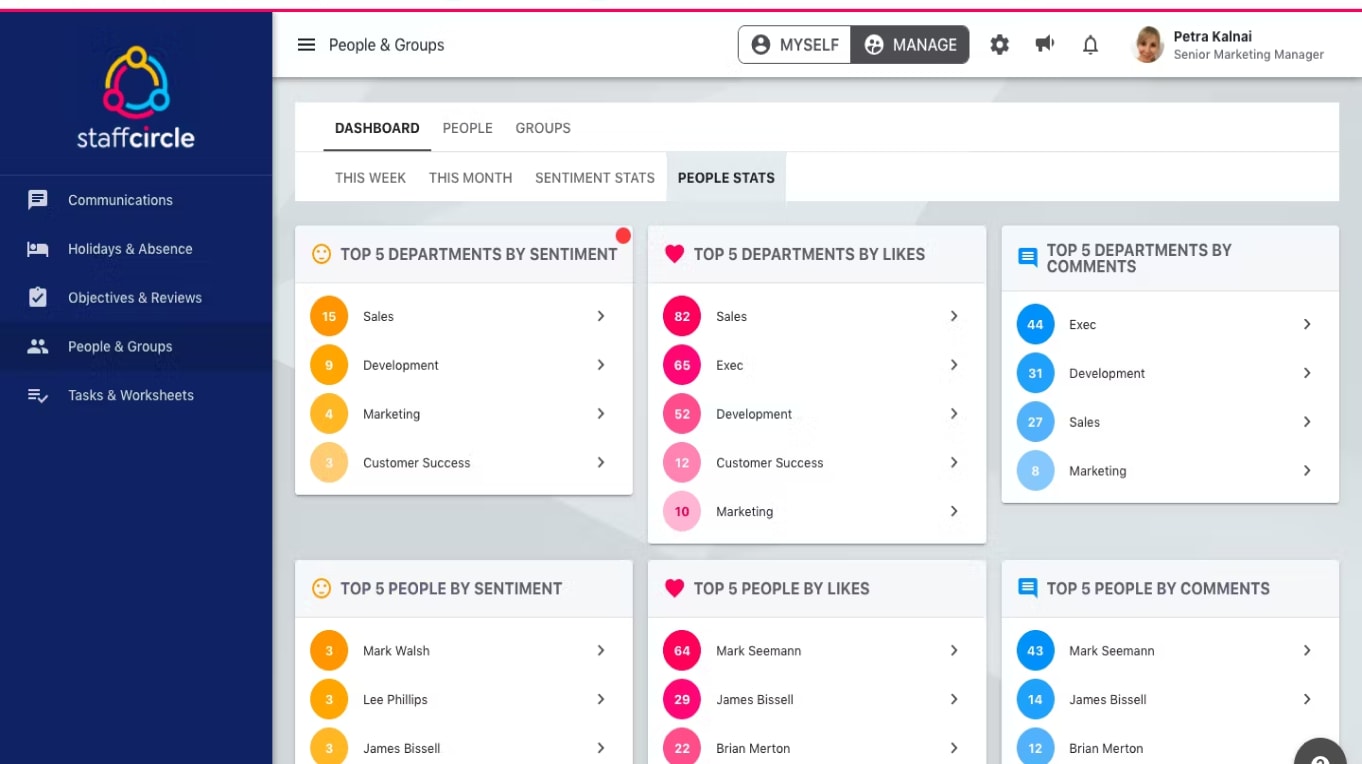The height and width of the screenshot is (764, 1362).
Task: Open Communications in the sidebar
Action: pyautogui.click(x=120, y=200)
